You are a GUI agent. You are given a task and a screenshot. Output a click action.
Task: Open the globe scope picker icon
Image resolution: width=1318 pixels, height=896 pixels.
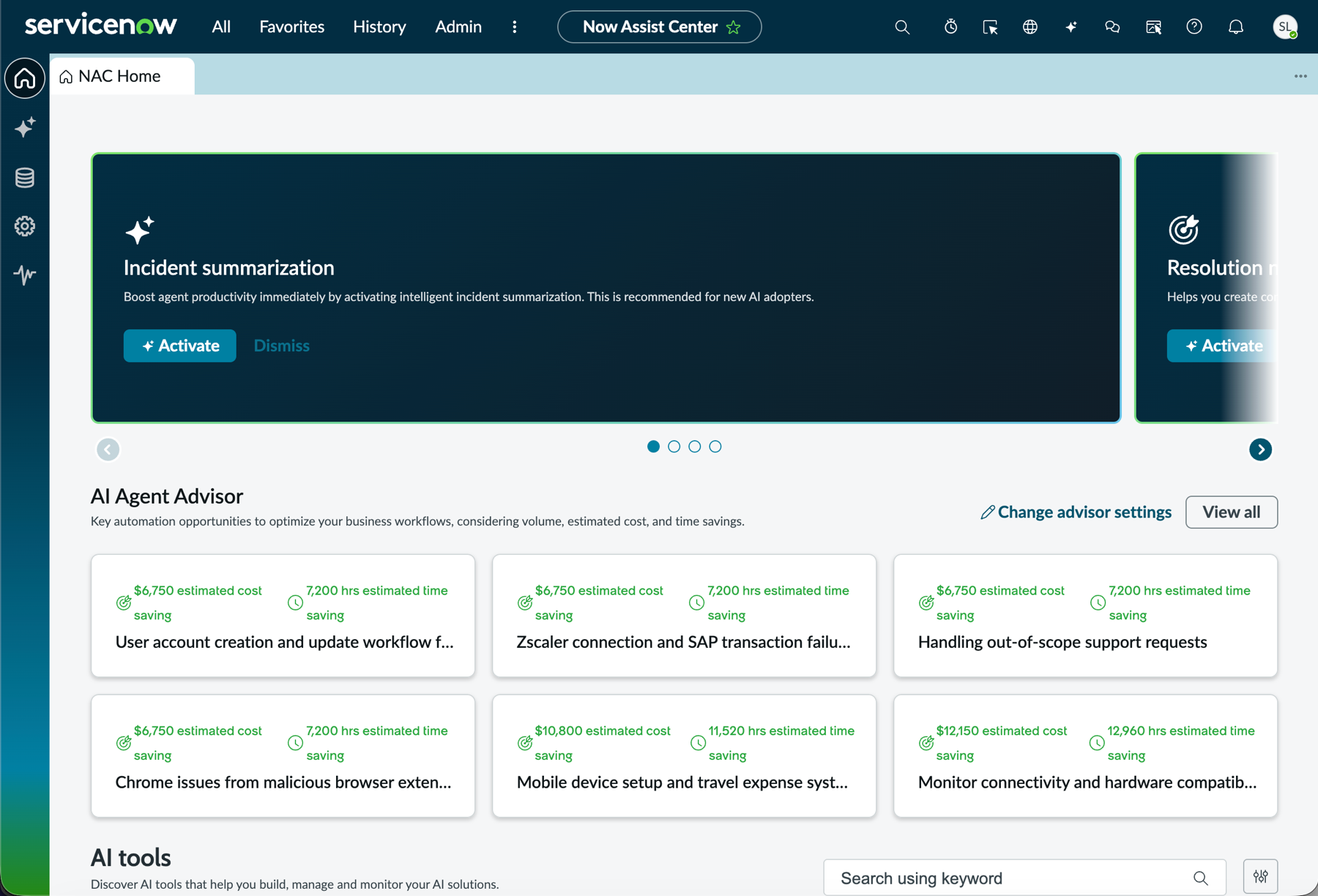pyautogui.click(x=1030, y=27)
